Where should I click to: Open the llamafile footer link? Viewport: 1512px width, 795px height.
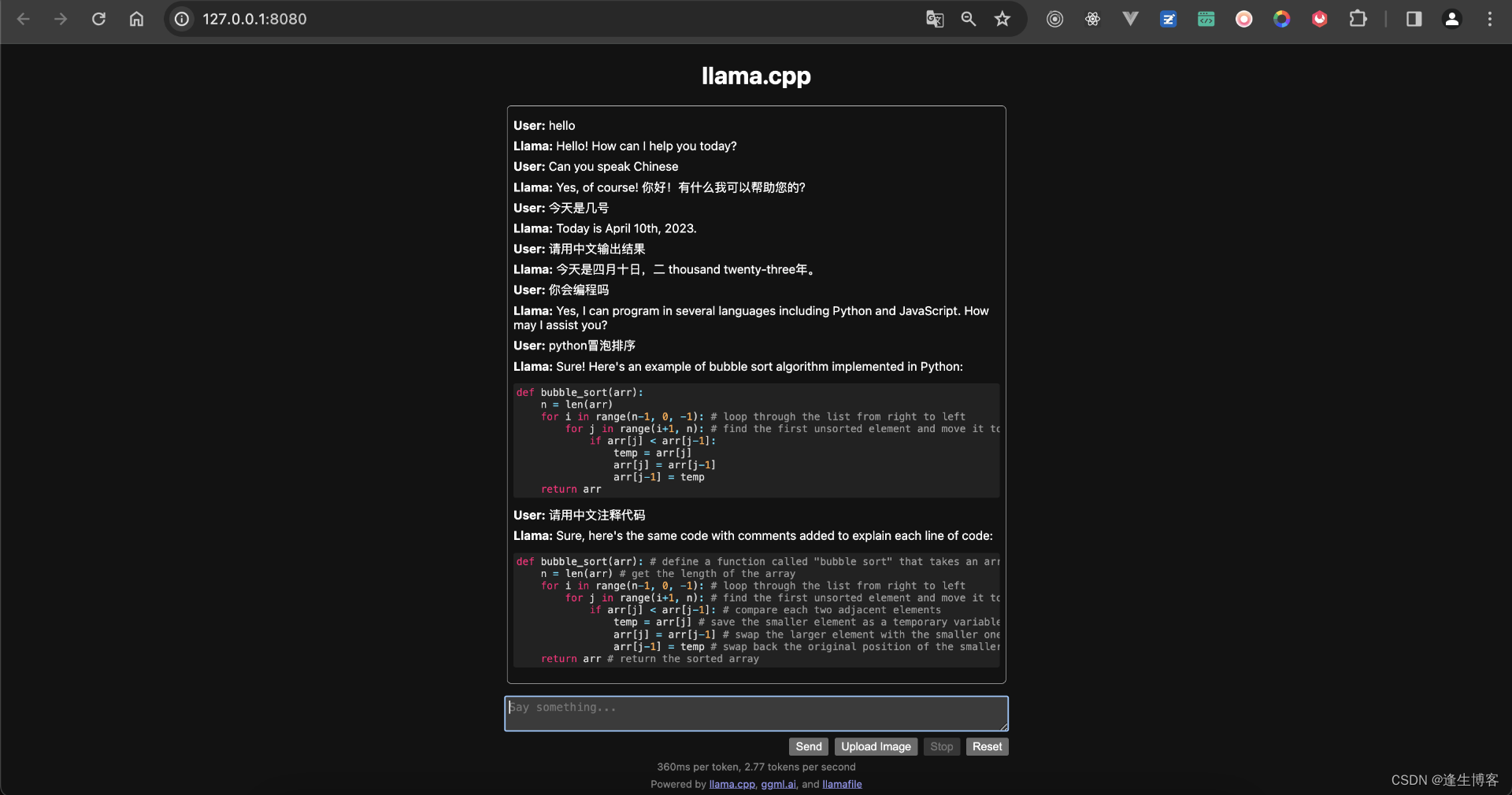point(842,784)
